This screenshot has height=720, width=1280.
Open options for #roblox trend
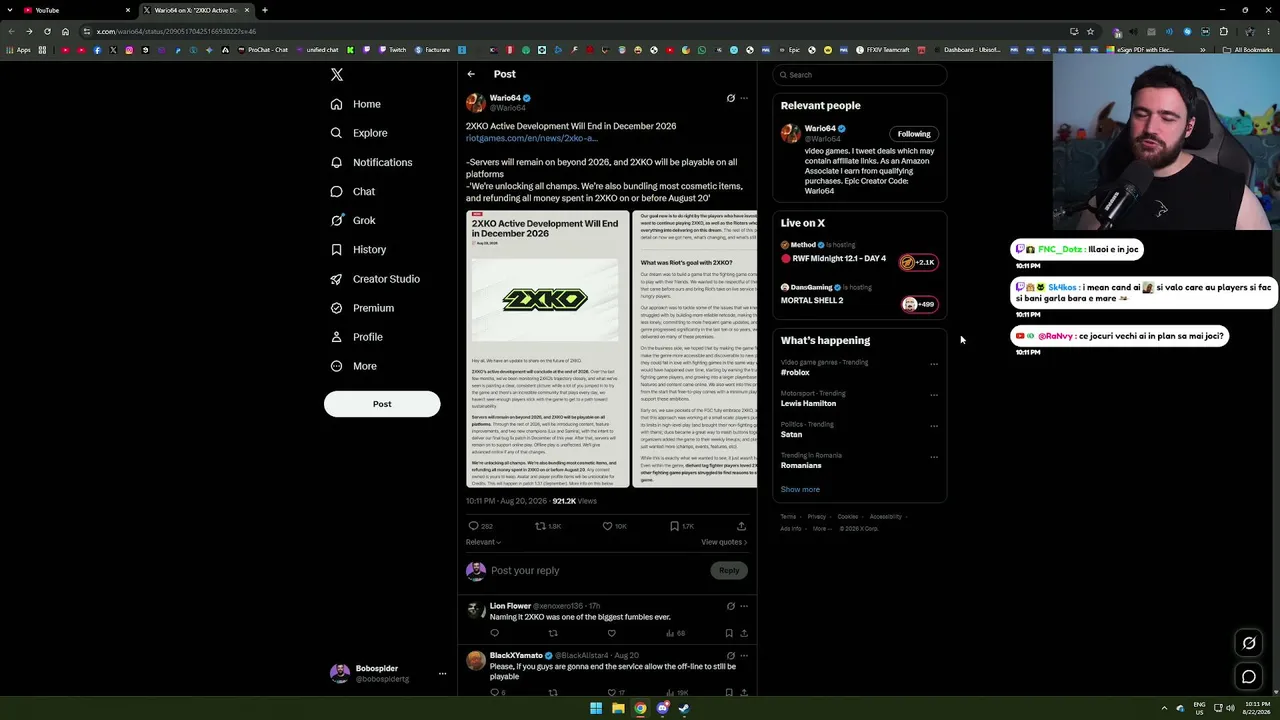934,364
